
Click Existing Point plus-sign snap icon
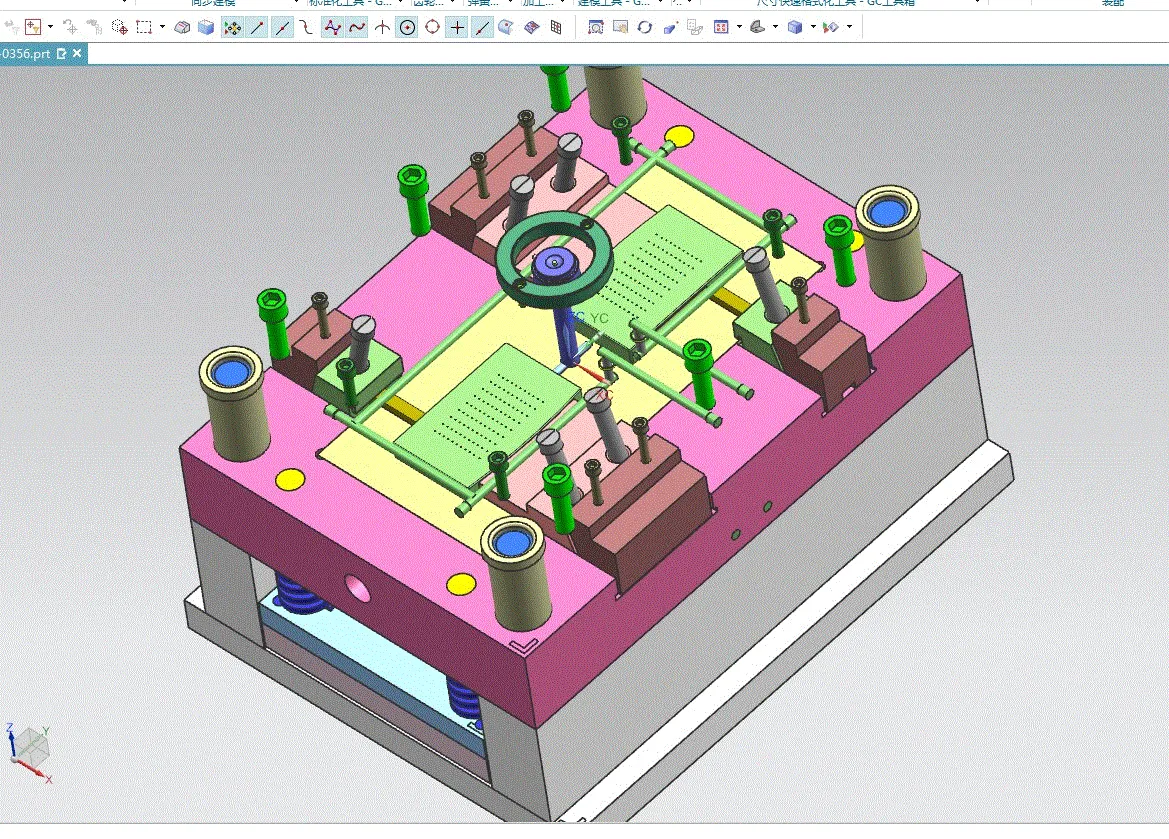tap(457, 28)
